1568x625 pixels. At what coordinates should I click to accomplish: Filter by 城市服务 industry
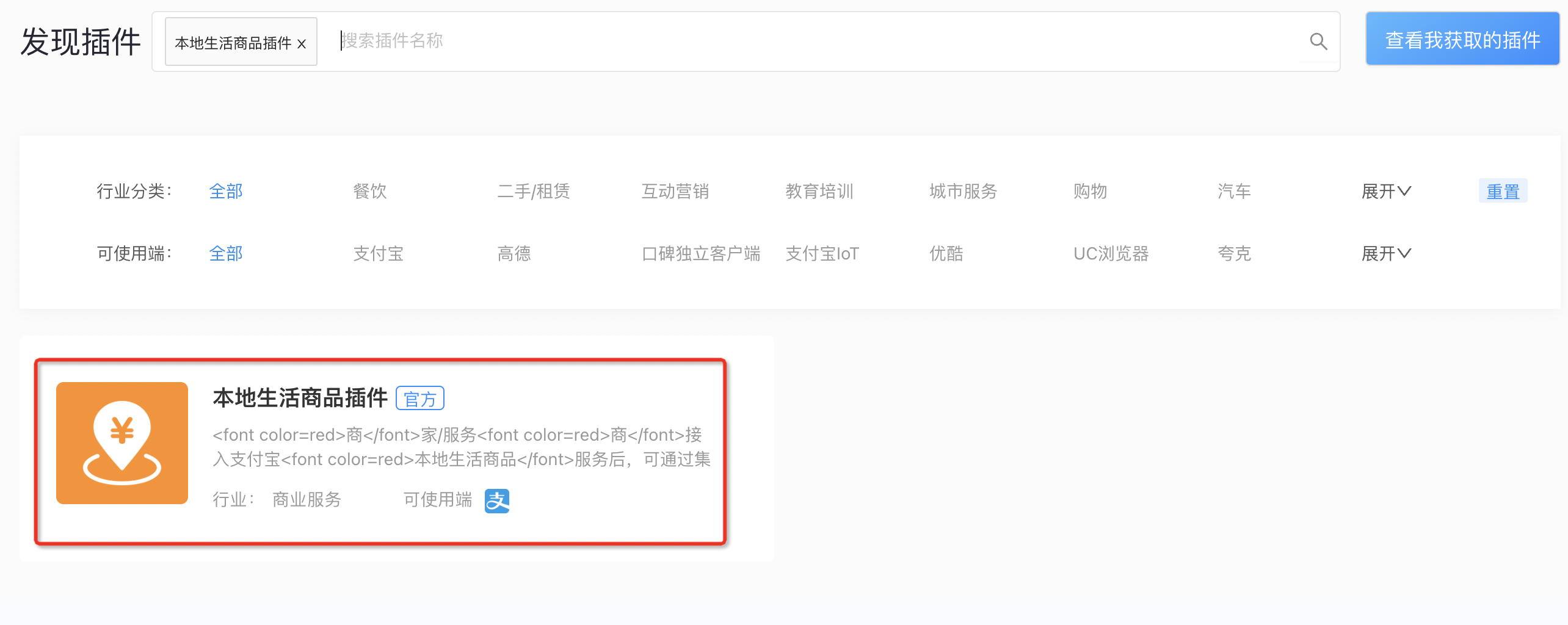pos(964,191)
